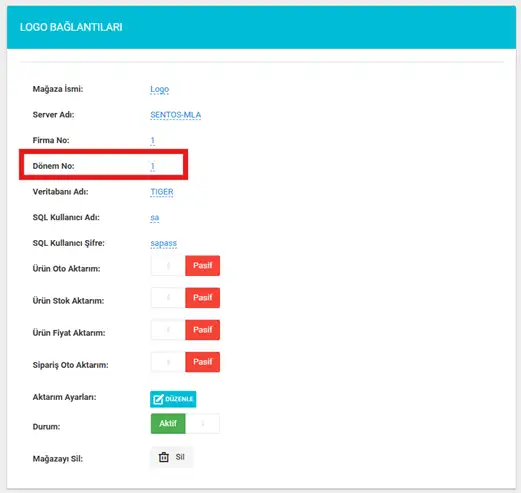
Task: Click the Dönem No label
Action: (53, 166)
